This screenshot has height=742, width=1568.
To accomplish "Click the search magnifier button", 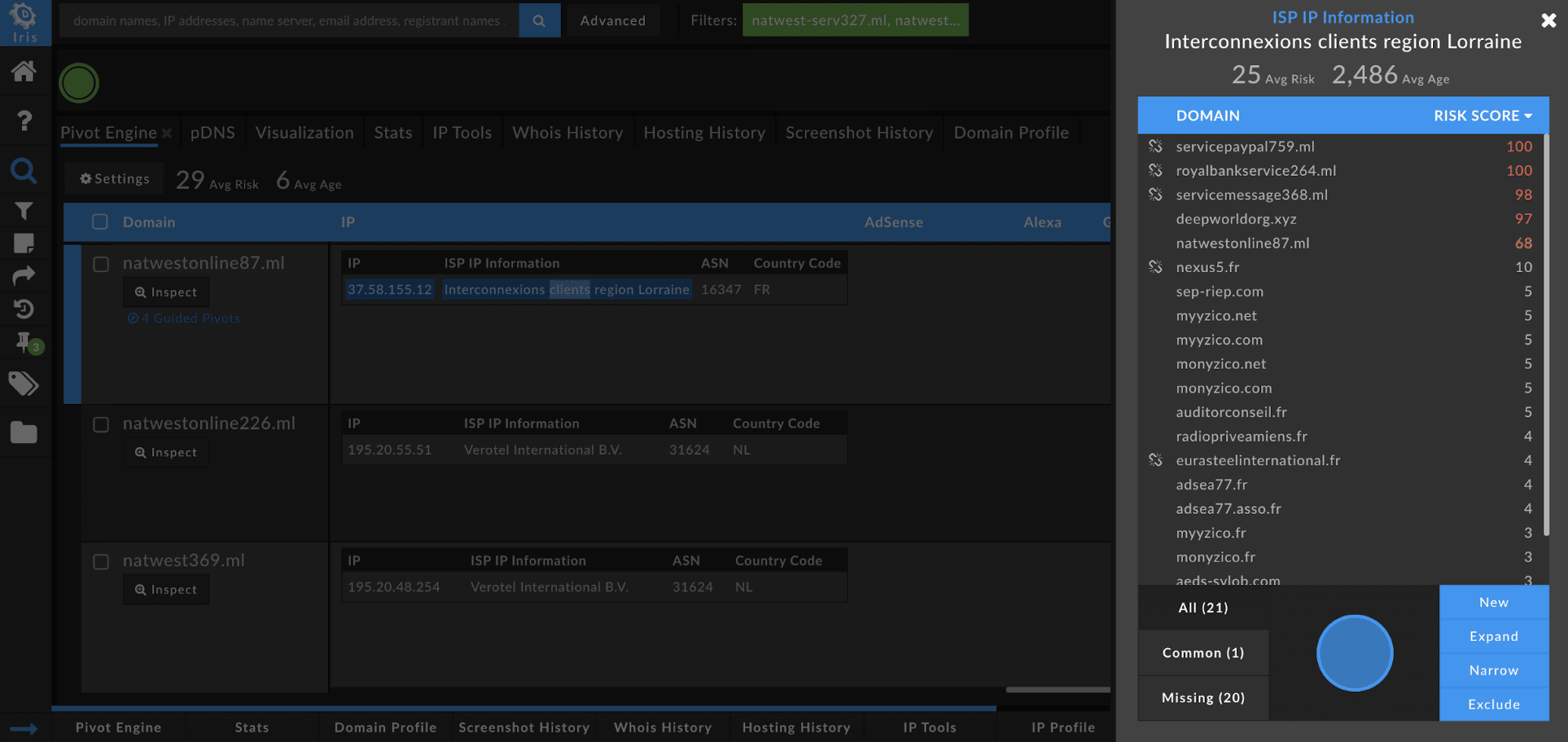I will click(x=540, y=20).
